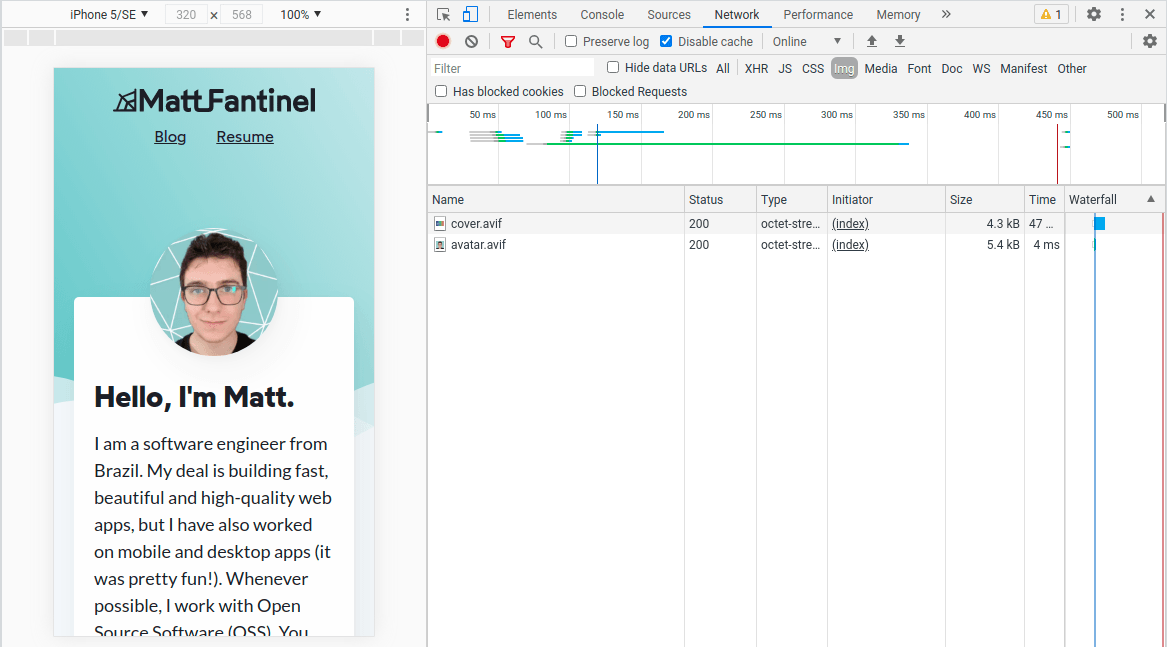Toggle the device toolbar emulation icon
This screenshot has width=1167, height=647.
468,14
